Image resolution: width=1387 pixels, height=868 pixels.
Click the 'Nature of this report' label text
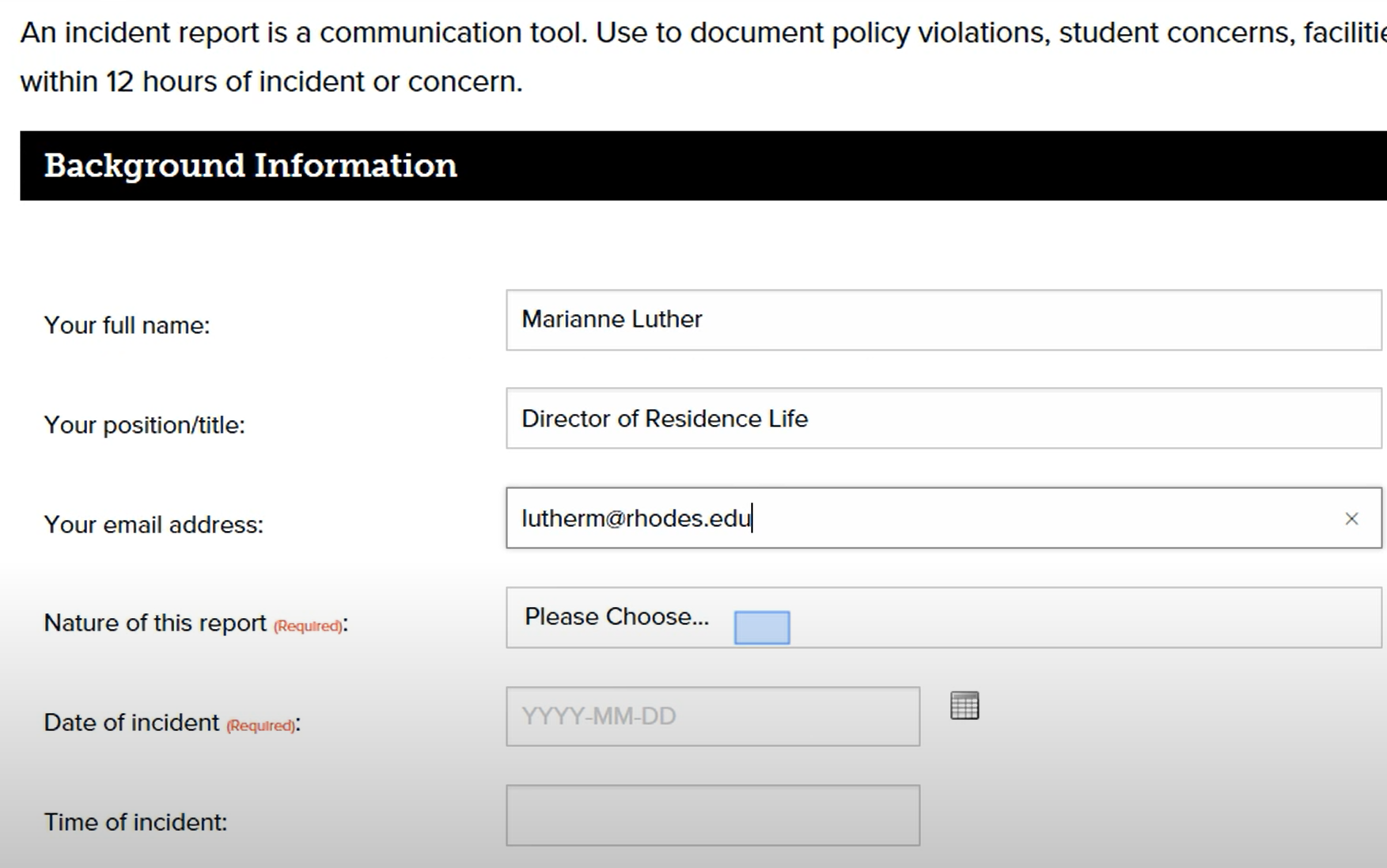155,624
